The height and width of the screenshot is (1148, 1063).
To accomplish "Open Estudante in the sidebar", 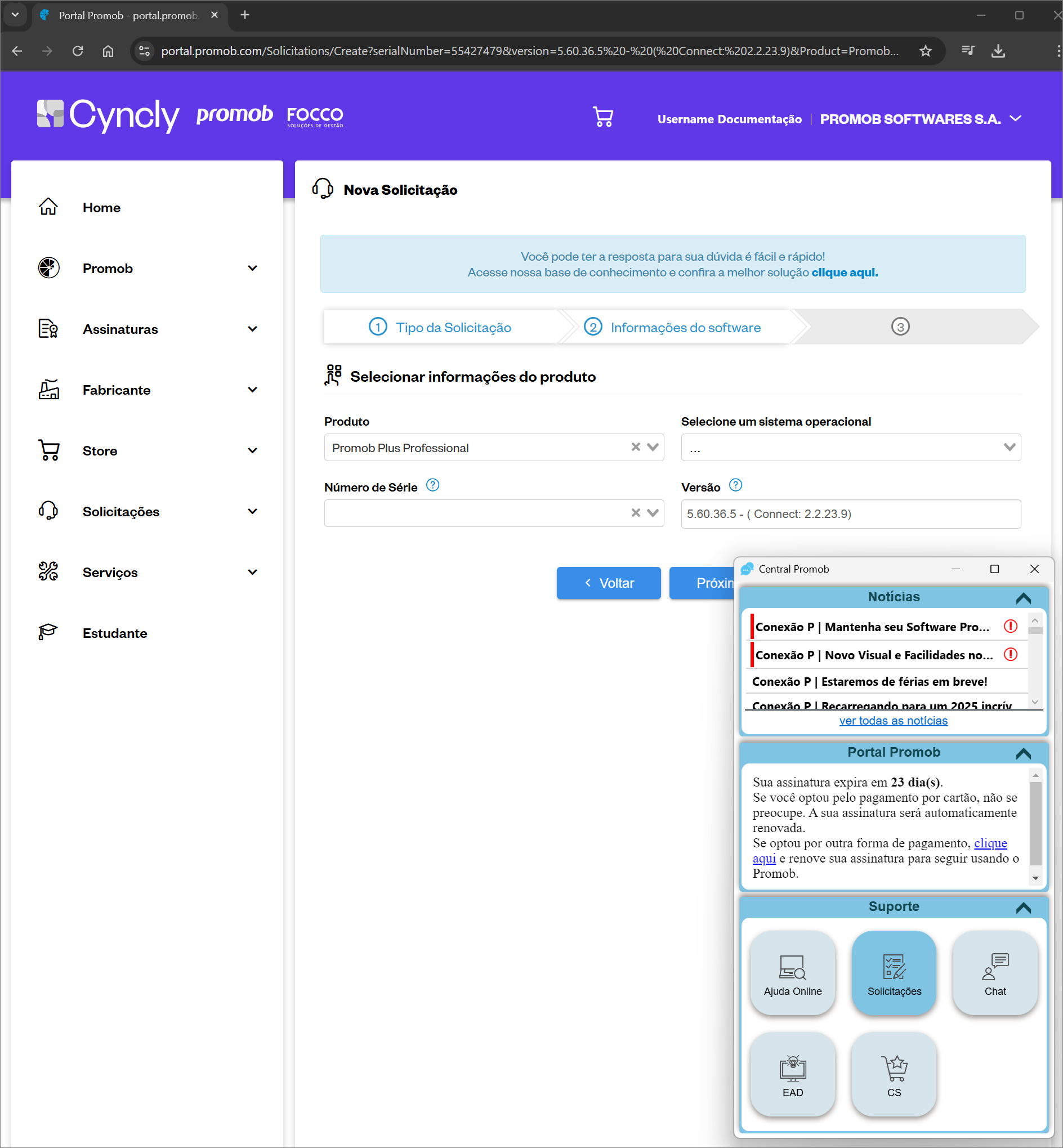I will (115, 633).
